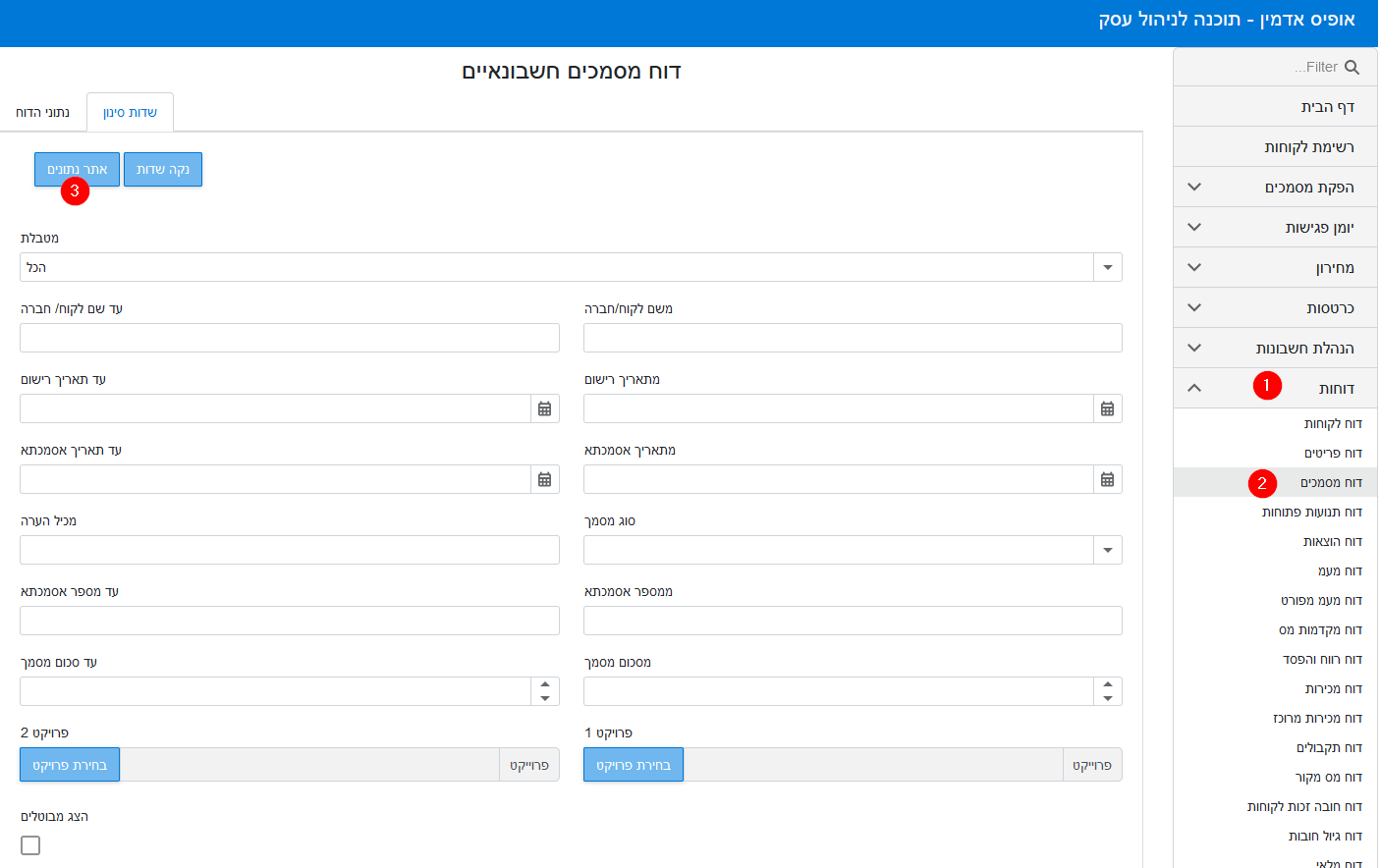Screen dimensions: 1380x868
Task: Click the פרויקט 2 project text field
Action: click(309, 765)
